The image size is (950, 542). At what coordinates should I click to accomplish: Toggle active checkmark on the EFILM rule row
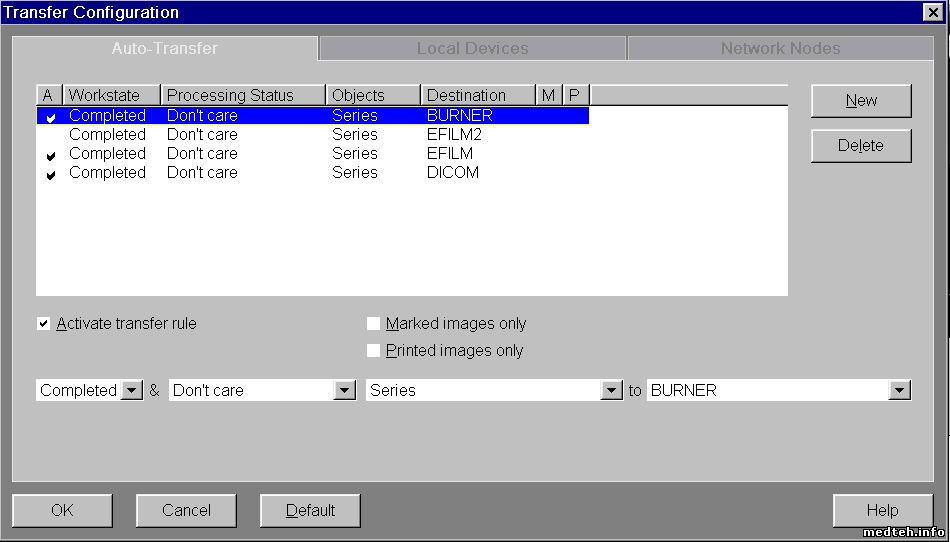pyautogui.click(x=50, y=155)
